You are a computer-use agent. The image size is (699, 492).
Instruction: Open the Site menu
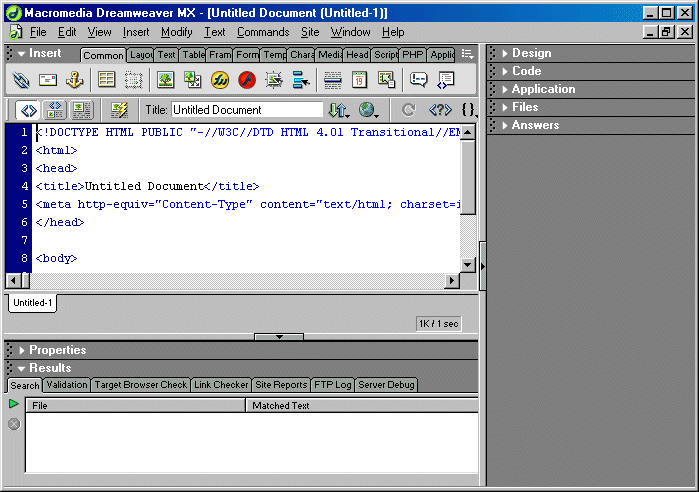tap(310, 32)
